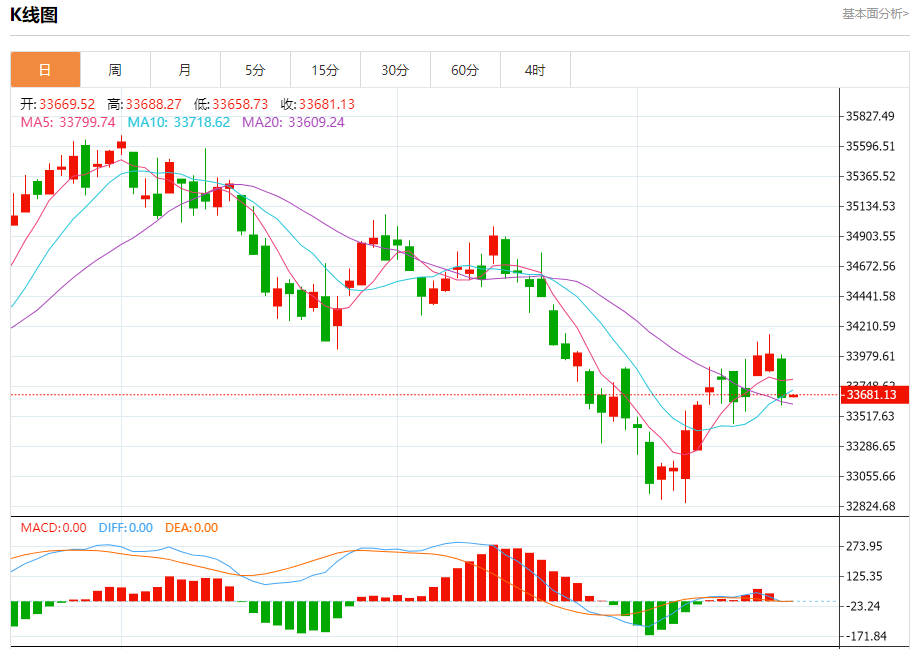The image size is (916, 649).
Task: Click the 34441.58 price axis label
Action: click(x=870, y=296)
